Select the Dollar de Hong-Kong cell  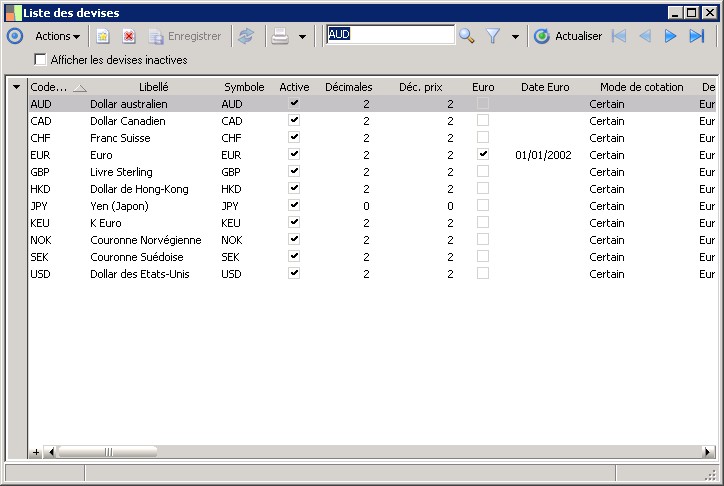click(x=139, y=189)
